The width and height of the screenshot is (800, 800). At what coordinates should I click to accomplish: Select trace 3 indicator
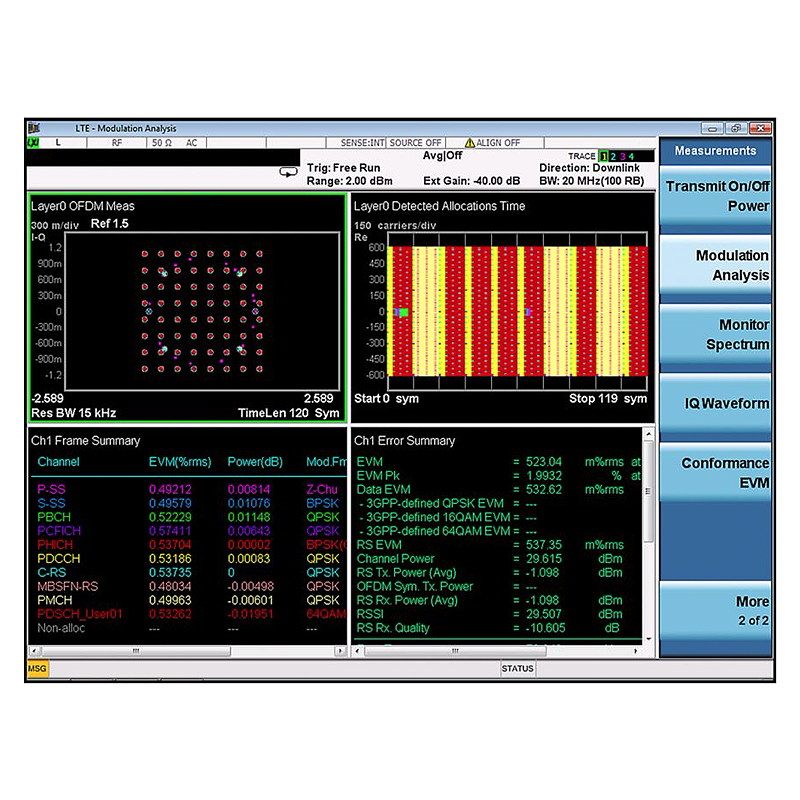(x=622, y=157)
